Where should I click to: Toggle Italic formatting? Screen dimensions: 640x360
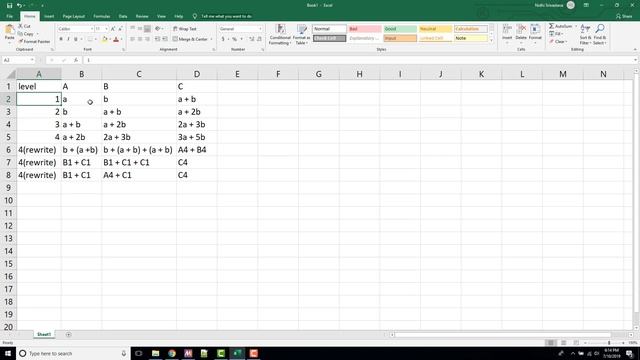(x=68, y=39)
